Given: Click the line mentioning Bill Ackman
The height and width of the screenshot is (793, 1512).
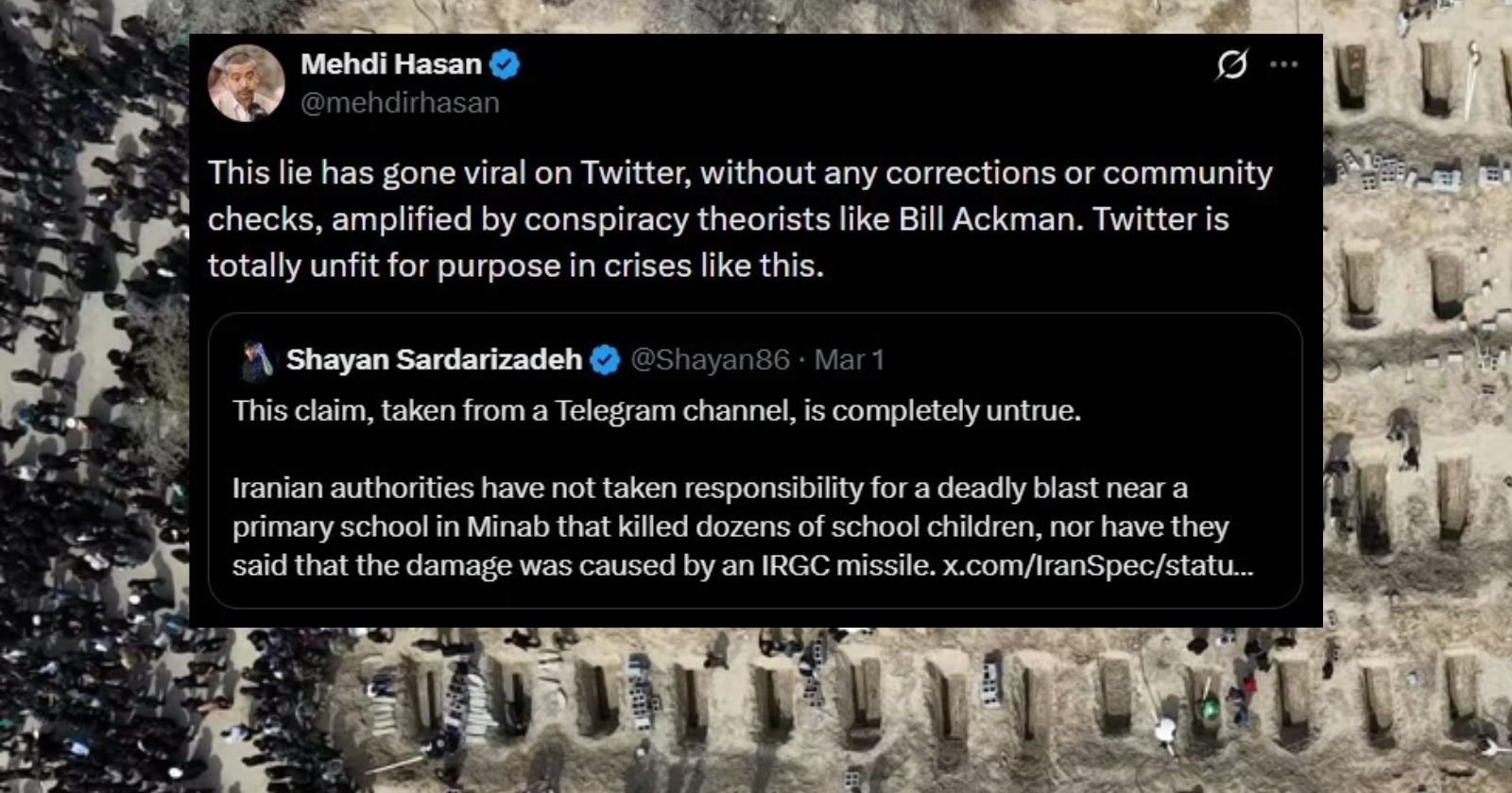Looking at the screenshot, I should pos(718,219).
